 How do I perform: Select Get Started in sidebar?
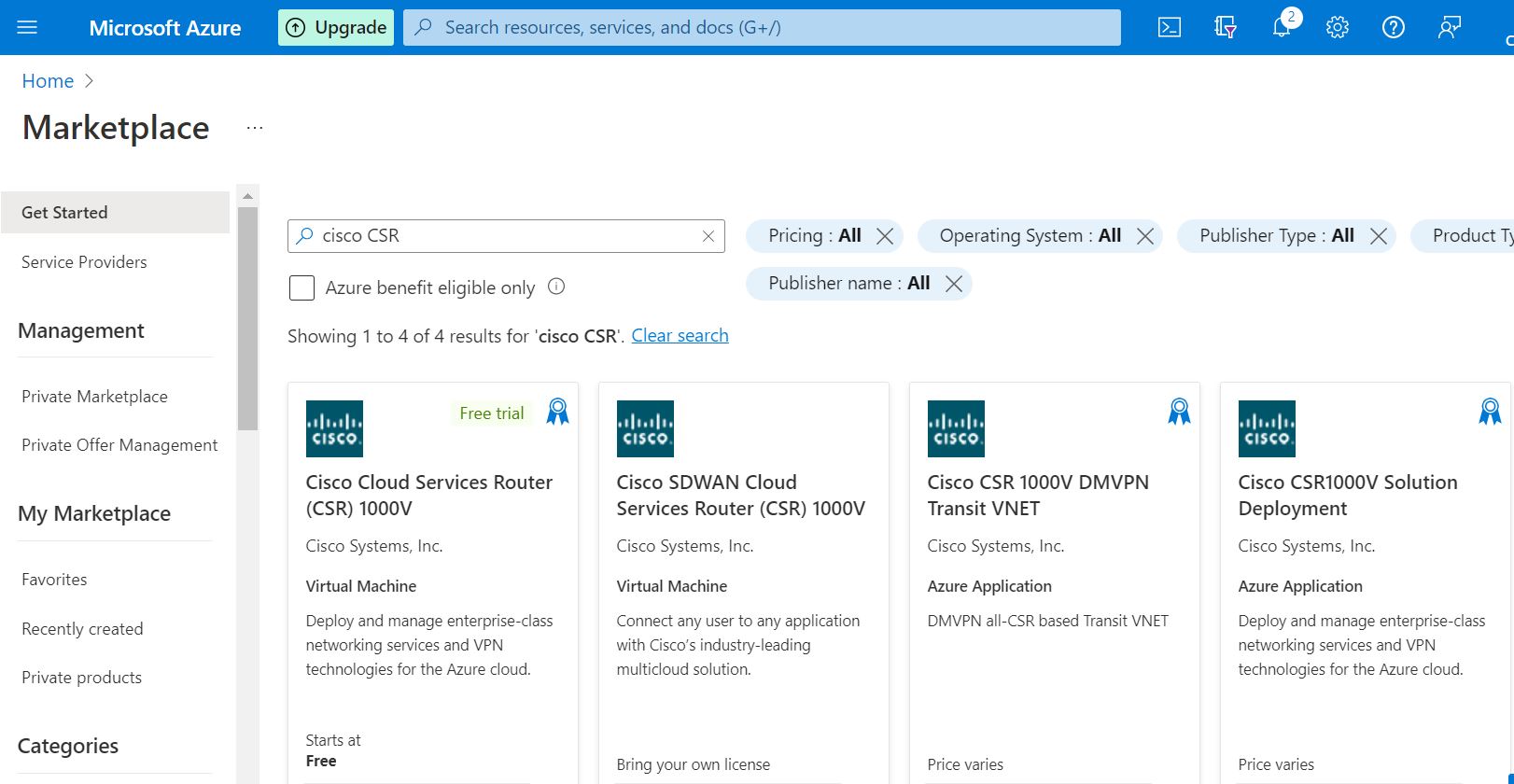point(115,213)
